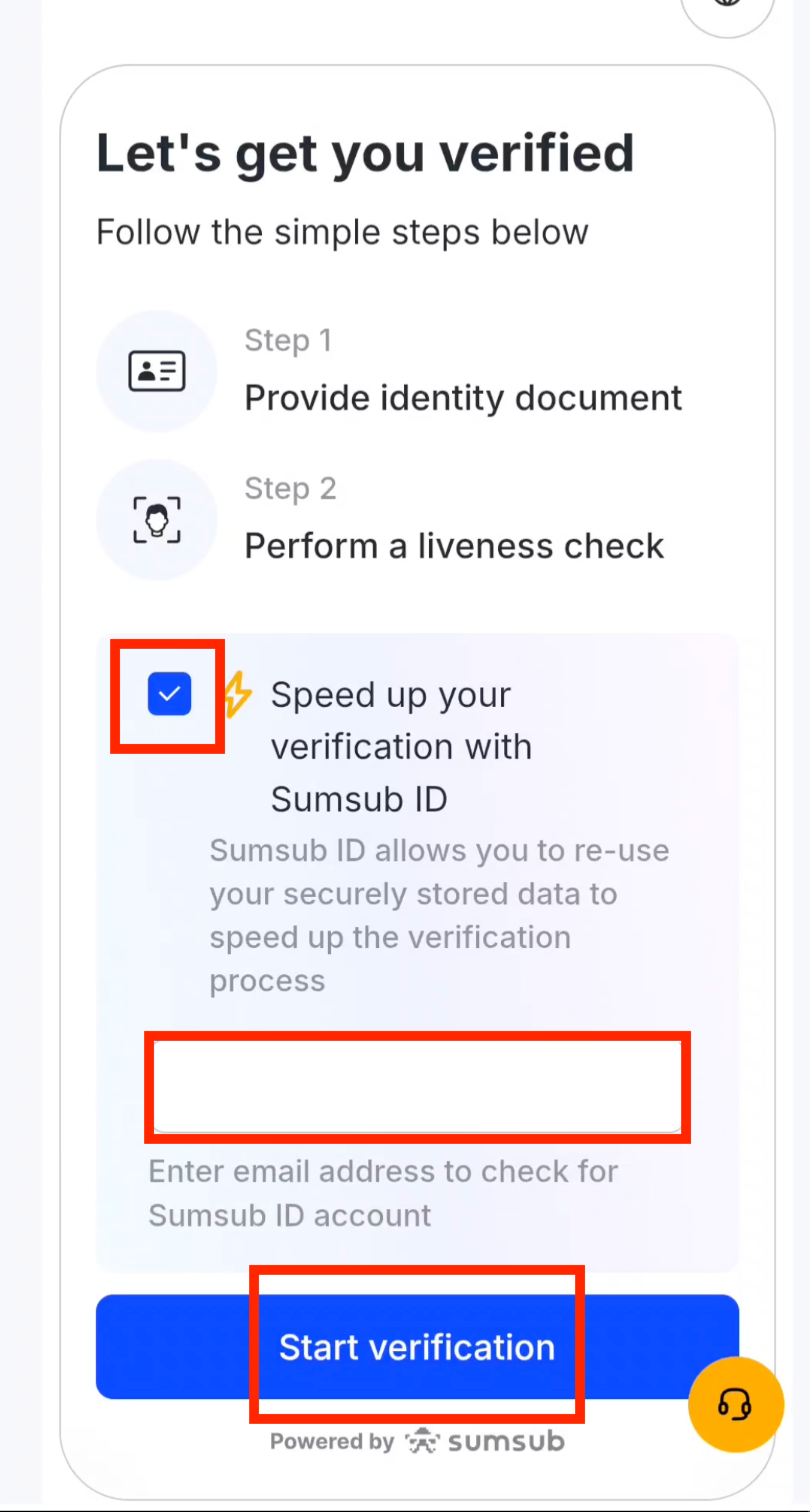The image size is (810, 1512).
Task: Click the Sumsub robot mascot logo in footer
Action: click(424, 1440)
